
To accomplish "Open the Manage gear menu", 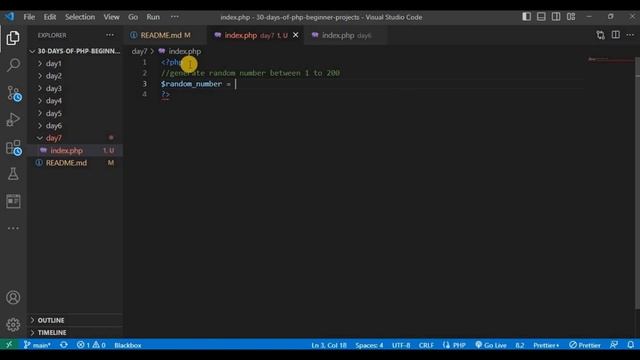I will pos(13,325).
